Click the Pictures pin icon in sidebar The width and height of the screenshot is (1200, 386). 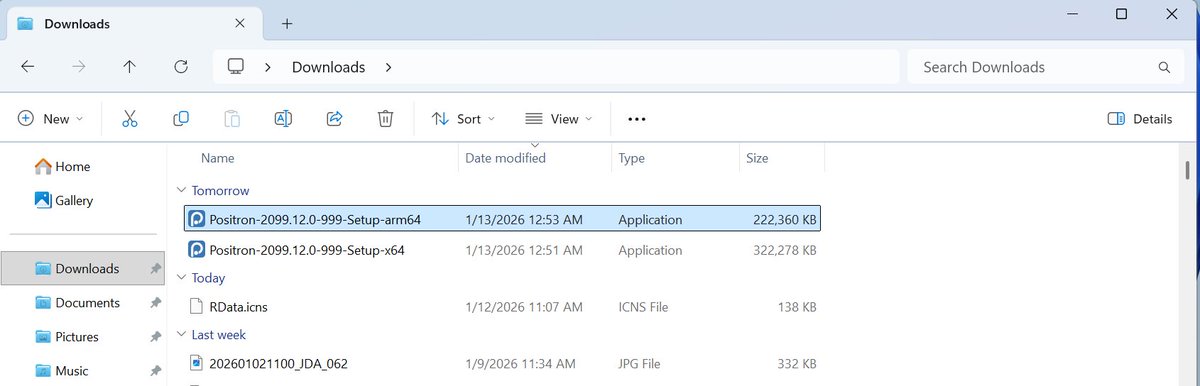pos(155,337)
